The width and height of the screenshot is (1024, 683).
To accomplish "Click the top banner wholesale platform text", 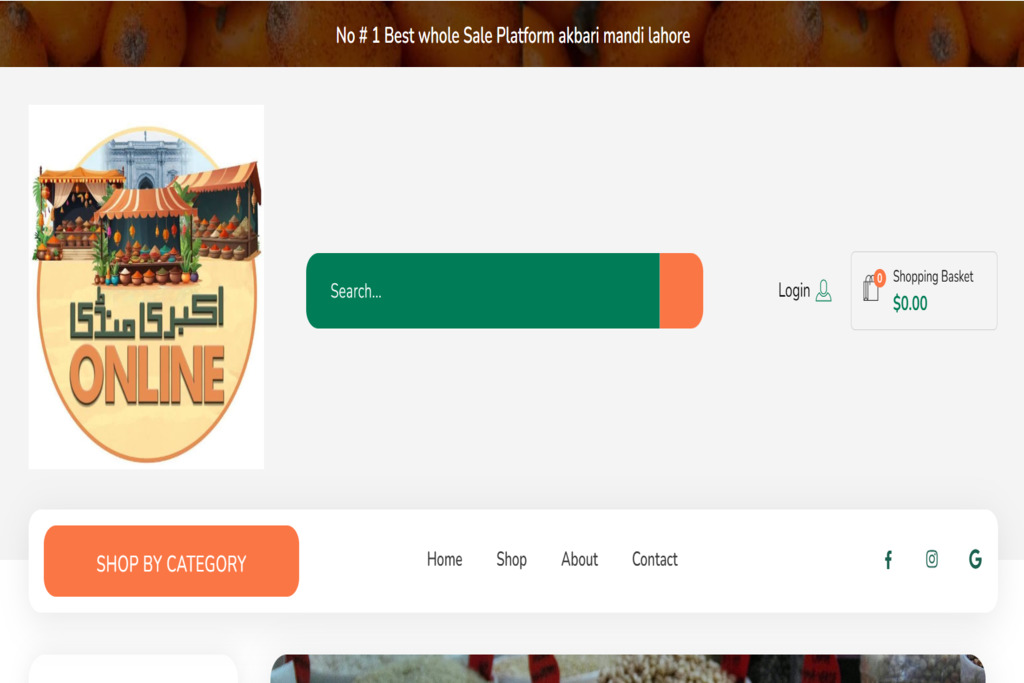I will tap(513, 35).
